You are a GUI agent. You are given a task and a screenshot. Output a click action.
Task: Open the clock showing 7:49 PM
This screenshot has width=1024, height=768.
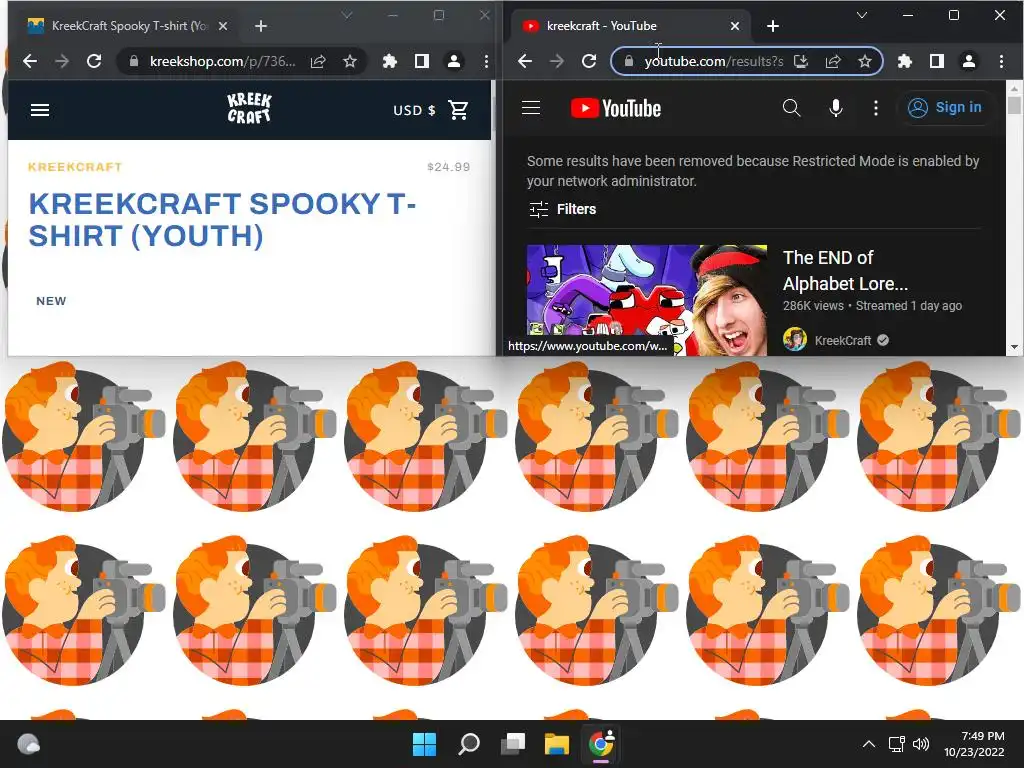pyautogui.click(x=974, y=744)
